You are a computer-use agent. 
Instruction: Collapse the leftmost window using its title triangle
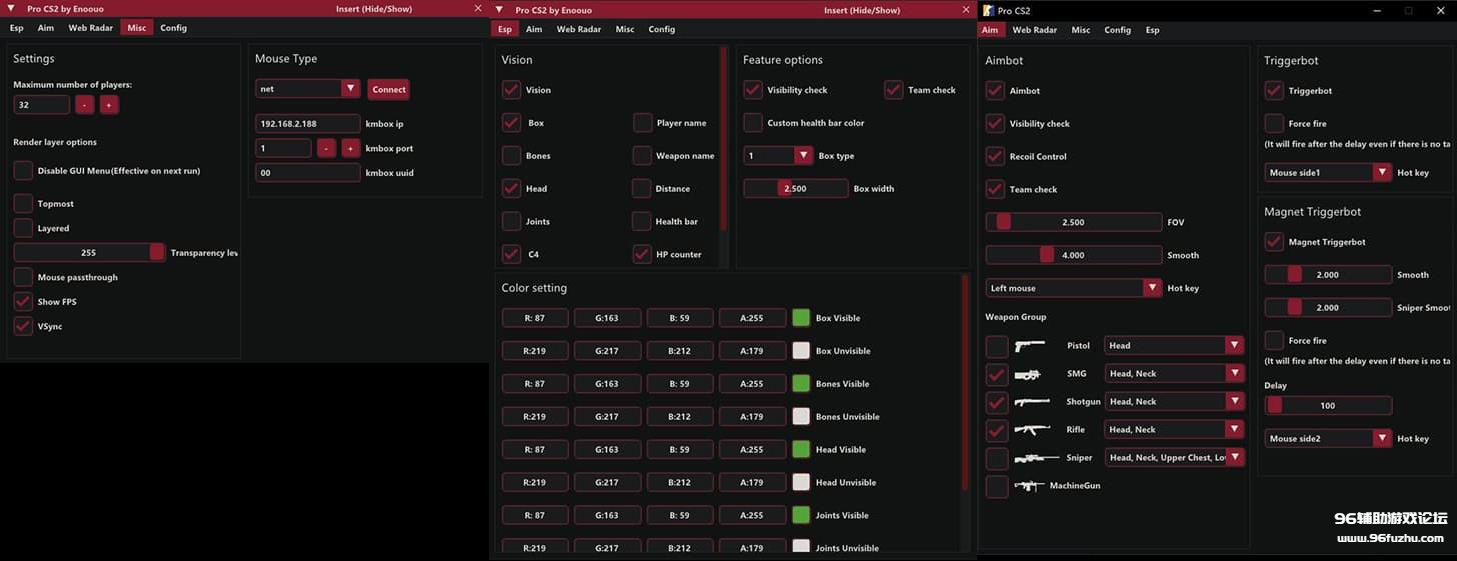pos(10,8)
